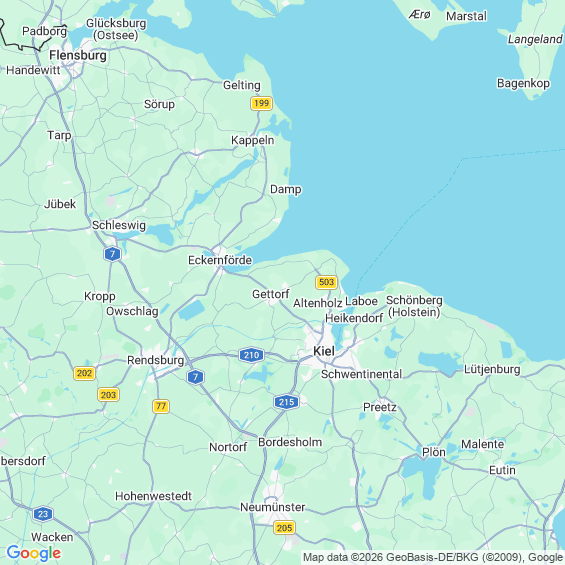This screenshot has width=565, height=565.
Task: Select the route 77 shield below Rendsburg
Action: point(161,406)
